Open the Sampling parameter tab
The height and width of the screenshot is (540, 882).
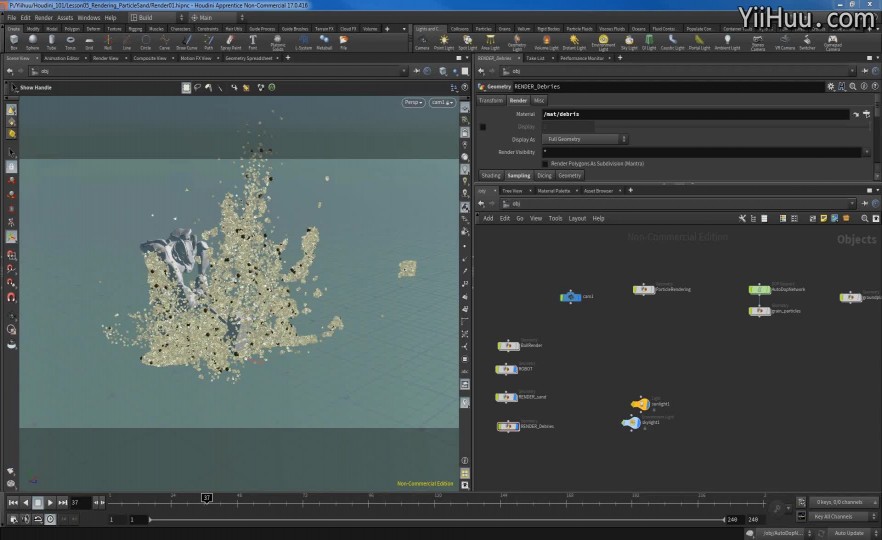click(x=519, y=176)
